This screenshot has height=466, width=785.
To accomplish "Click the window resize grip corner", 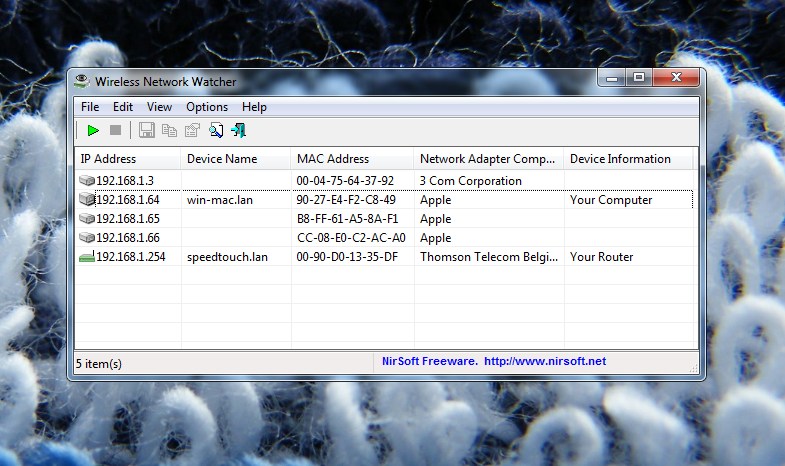I will point(693,368).
